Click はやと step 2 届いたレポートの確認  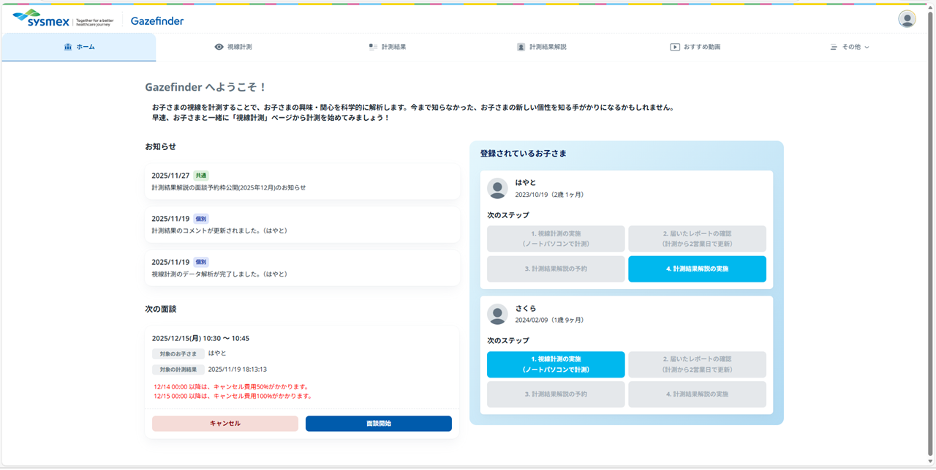tap(697, 239)
